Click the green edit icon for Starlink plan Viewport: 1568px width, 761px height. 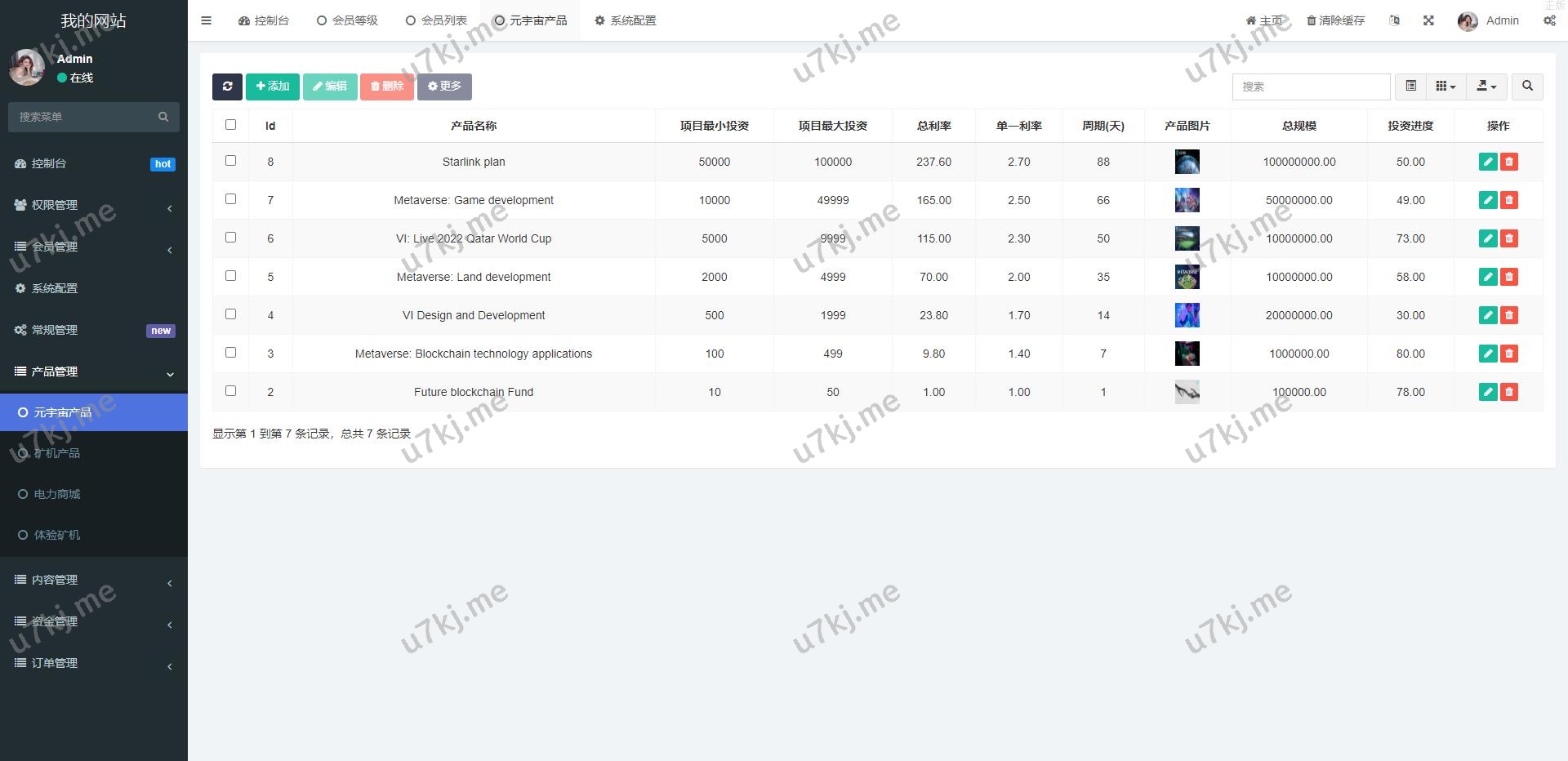[x=1487, y=162]
